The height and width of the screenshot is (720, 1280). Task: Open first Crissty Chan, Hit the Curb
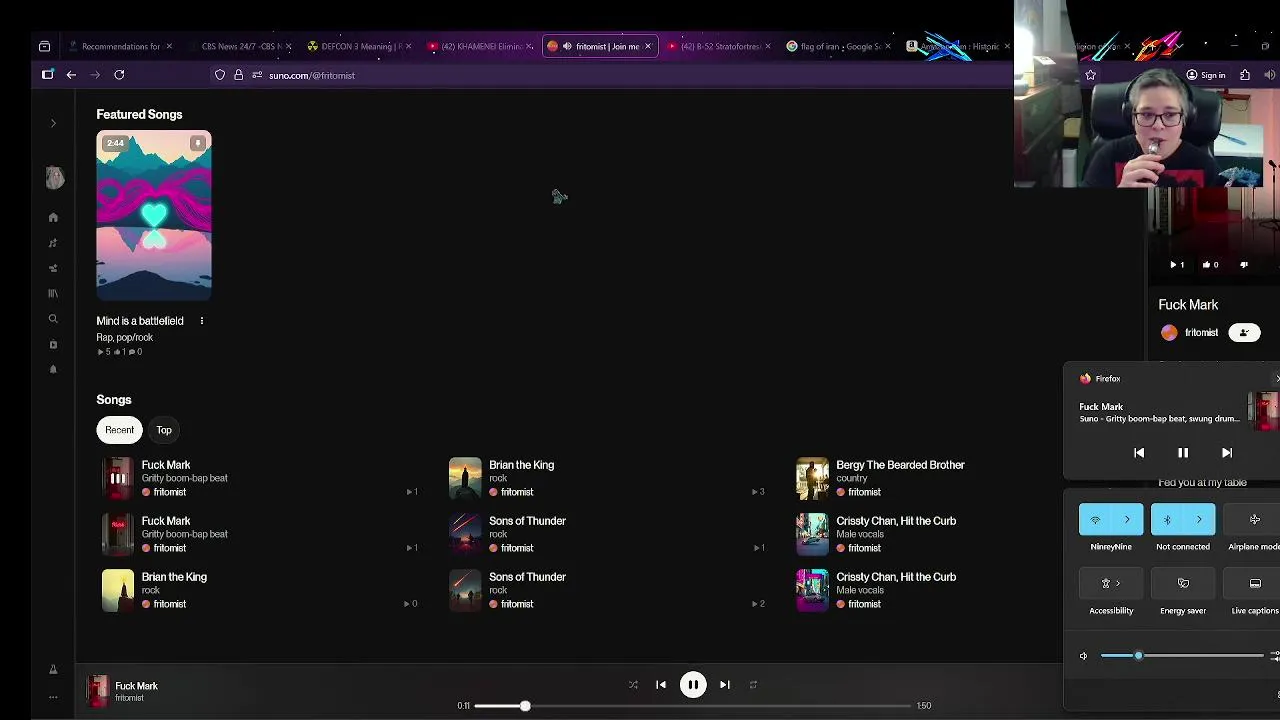(896, 521)
